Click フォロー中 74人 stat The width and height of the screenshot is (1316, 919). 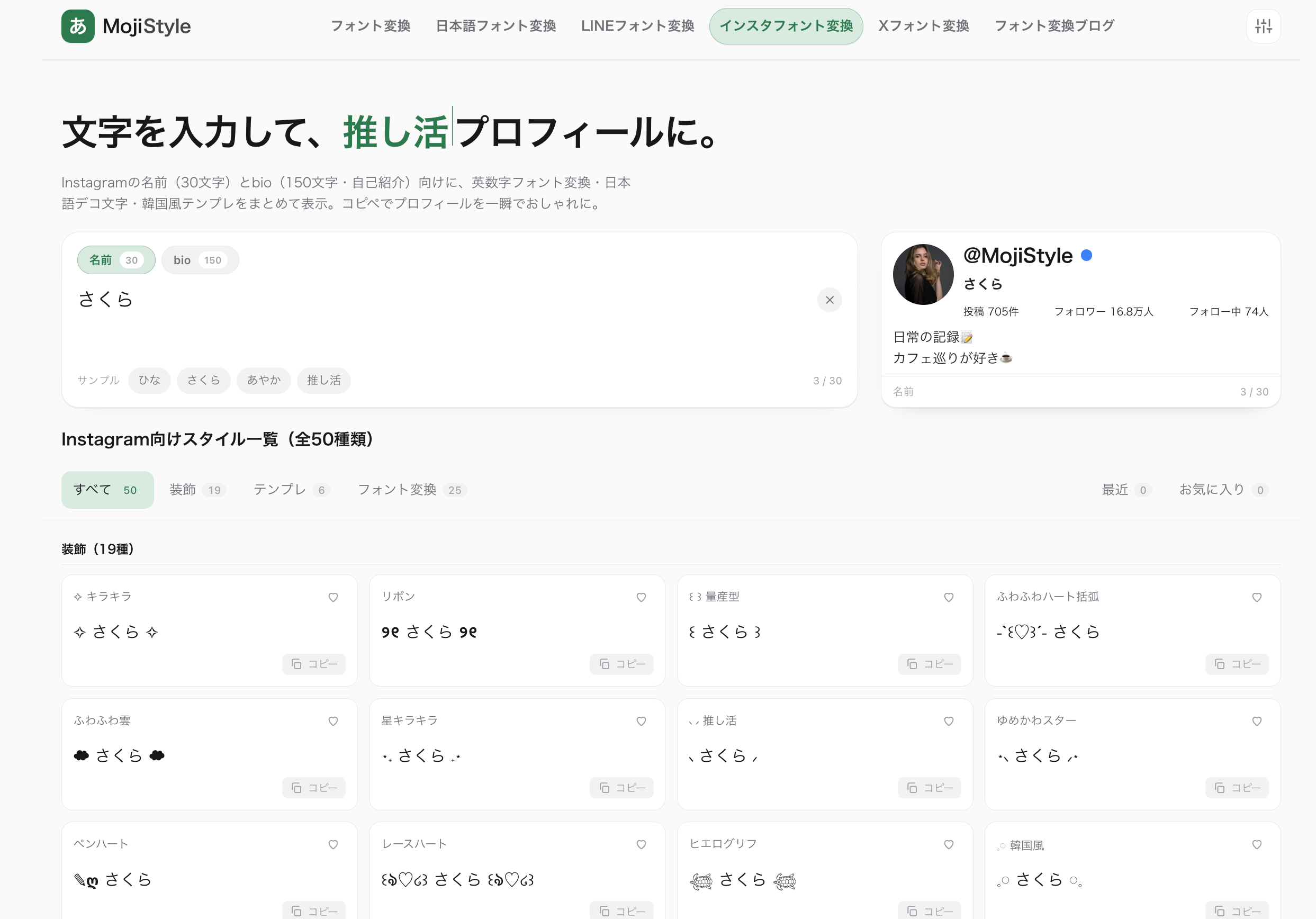pos(1228,311)
